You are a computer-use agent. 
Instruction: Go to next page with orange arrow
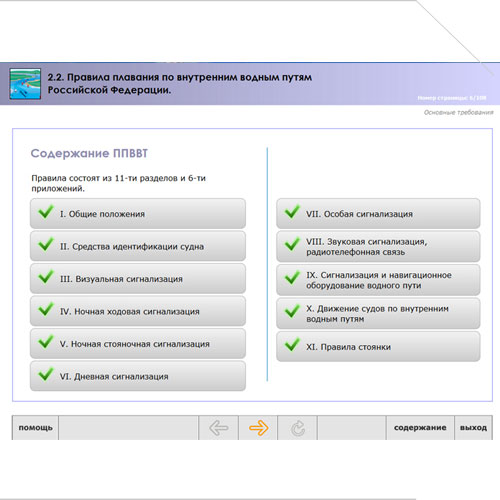click(258, 428)
